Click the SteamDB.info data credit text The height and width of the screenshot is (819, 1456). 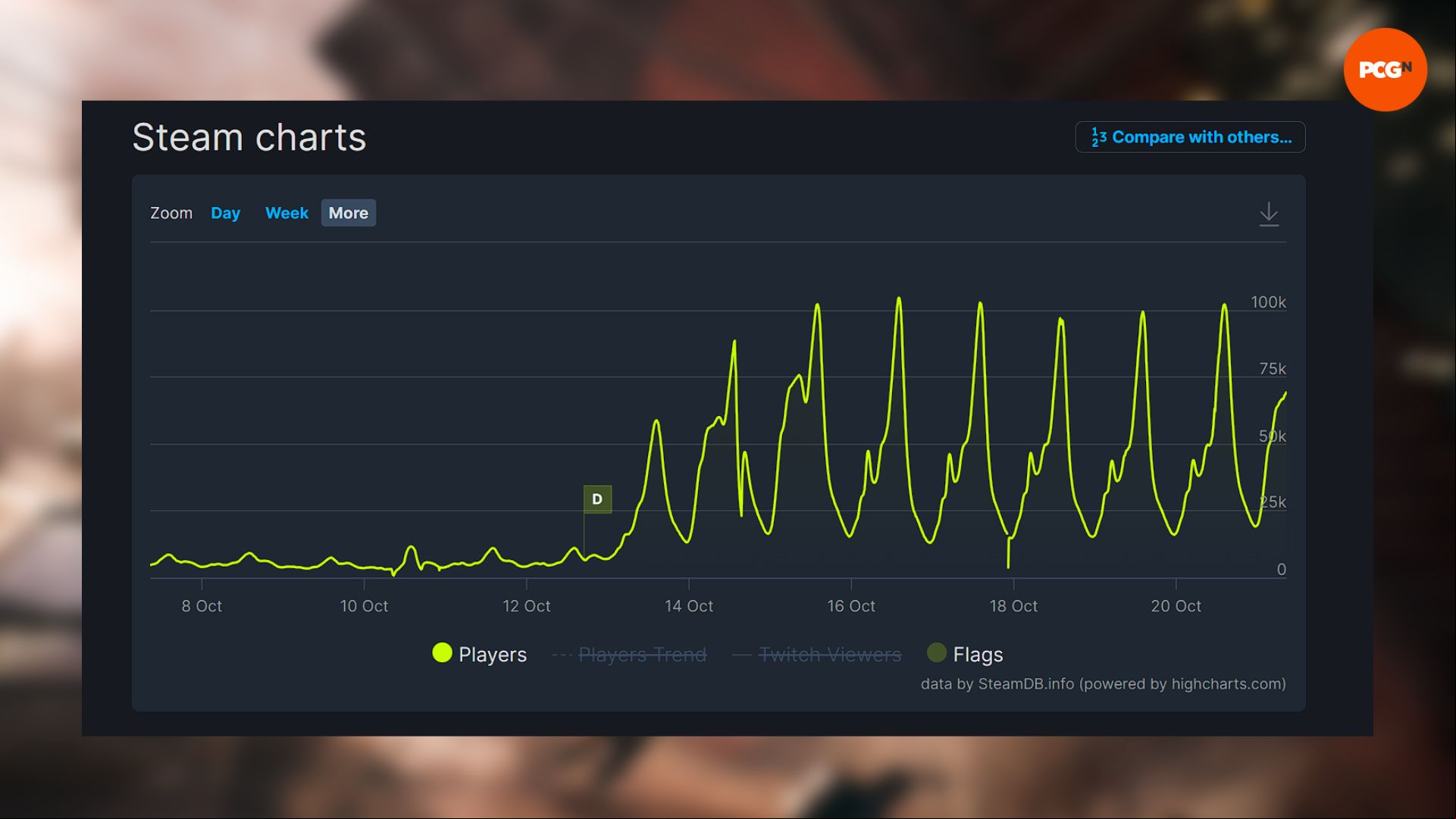click(1103, 684)
